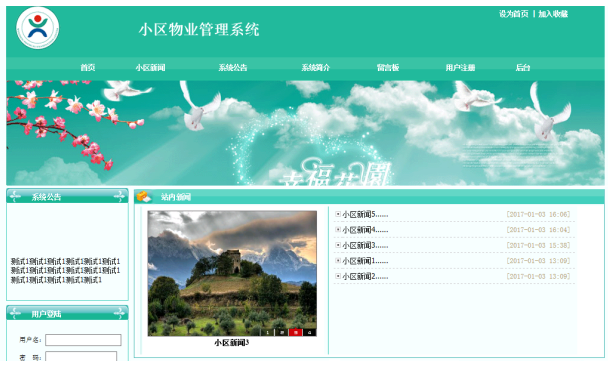Click the bullet icon beside 小区新闻5
Screen dimensions: 608x375
pos(338,214)
